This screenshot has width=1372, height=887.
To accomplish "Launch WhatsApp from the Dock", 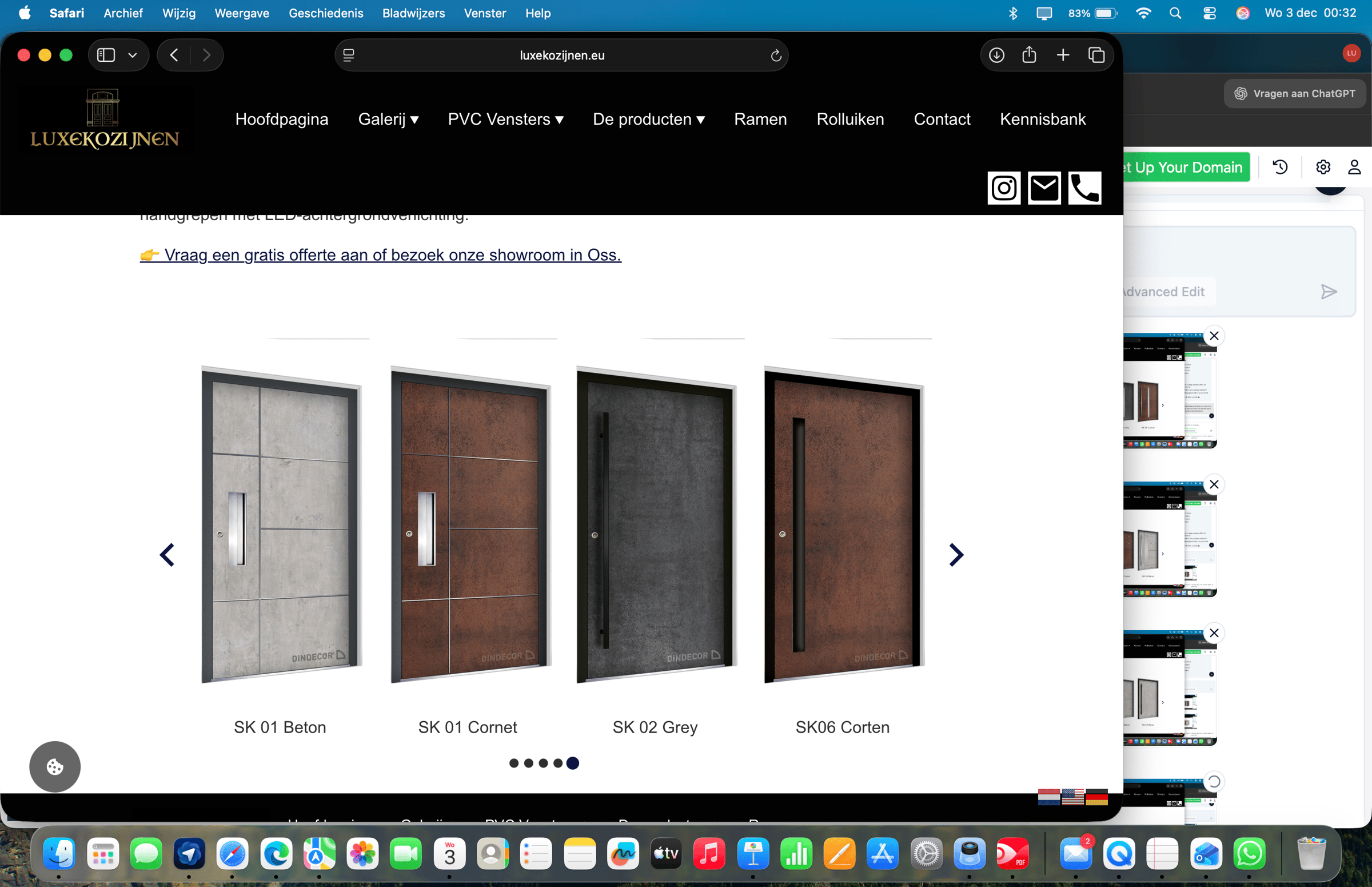I will click(1250, 855).
